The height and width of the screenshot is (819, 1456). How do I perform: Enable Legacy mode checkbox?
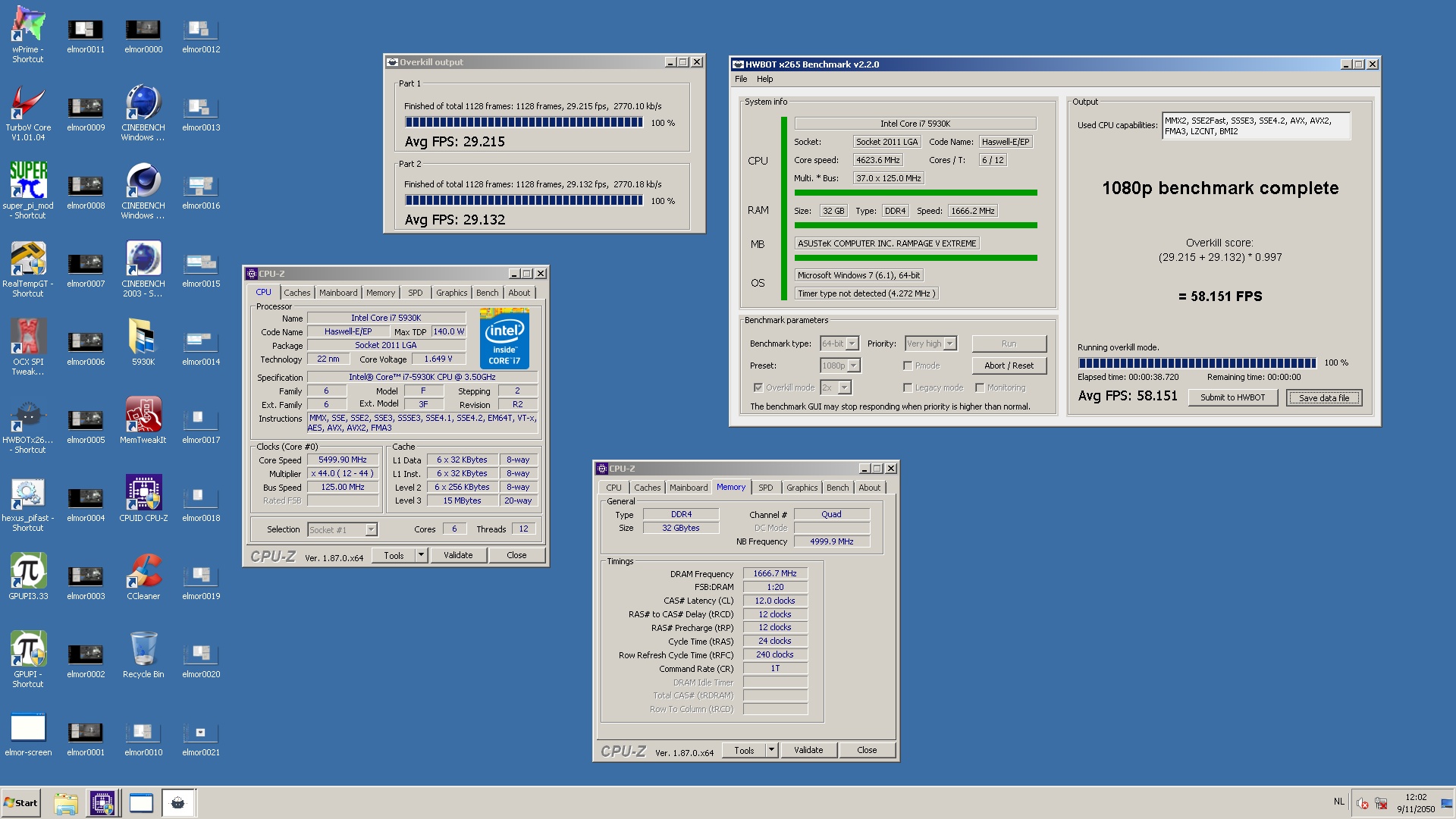(x=907, y=388)
